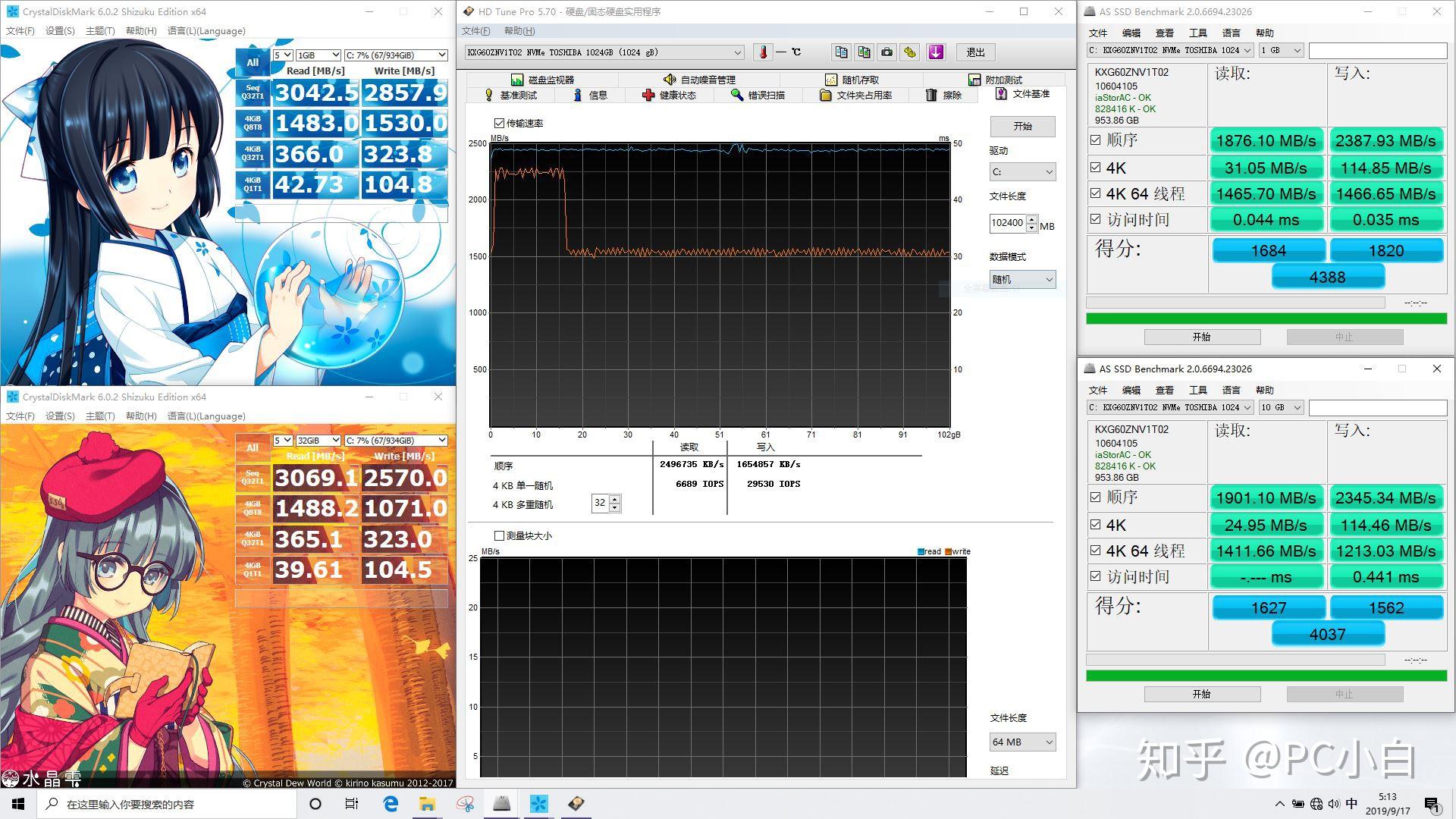Expand the HD Tune drive selection dropdown
The width and height of the screenshot is (1456, 819).
point(737,52)
